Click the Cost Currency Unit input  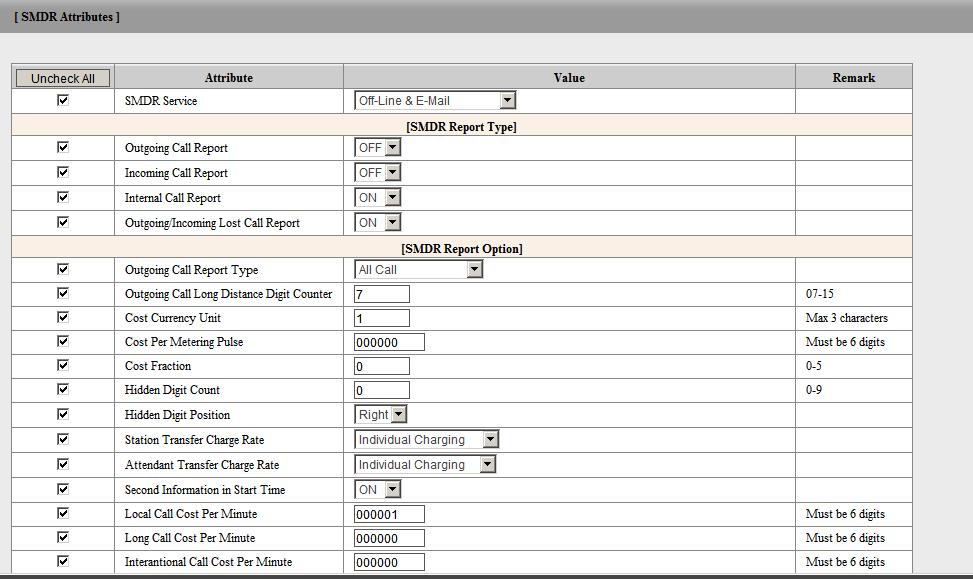pos(382,318)
